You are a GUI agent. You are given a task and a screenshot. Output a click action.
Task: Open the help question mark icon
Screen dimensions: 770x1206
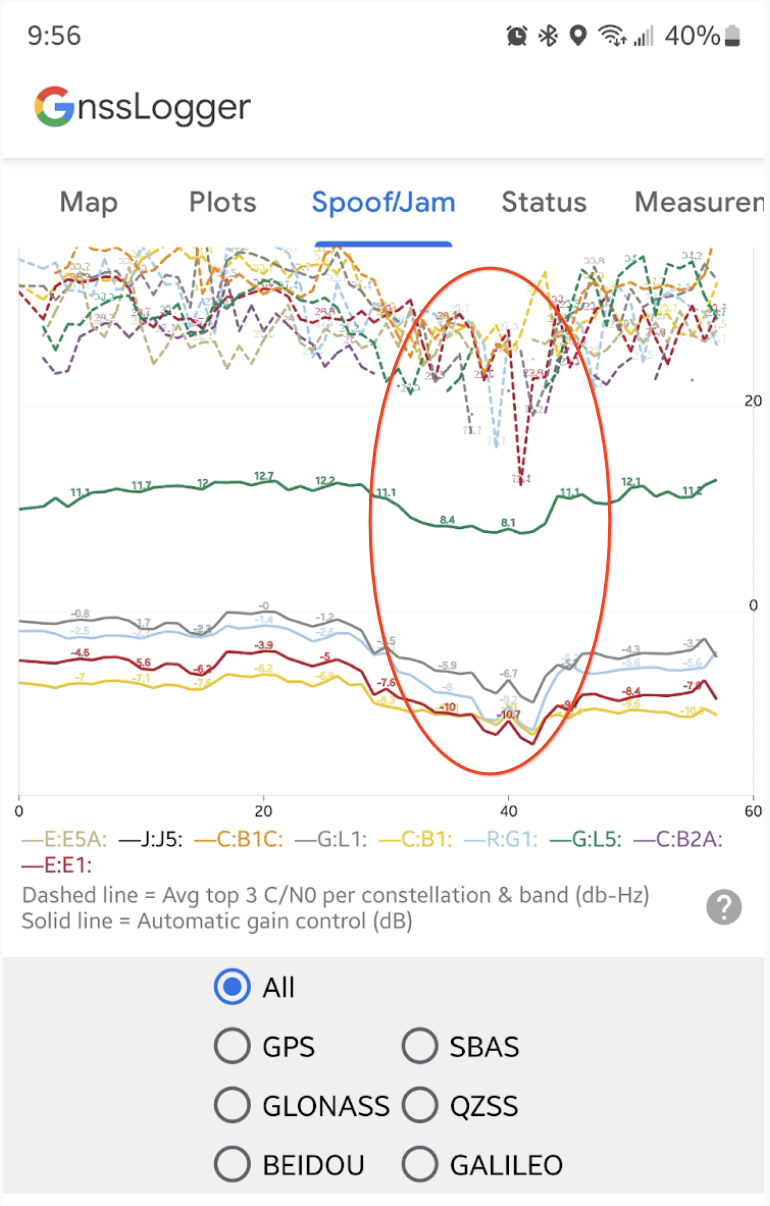[723, 907]
